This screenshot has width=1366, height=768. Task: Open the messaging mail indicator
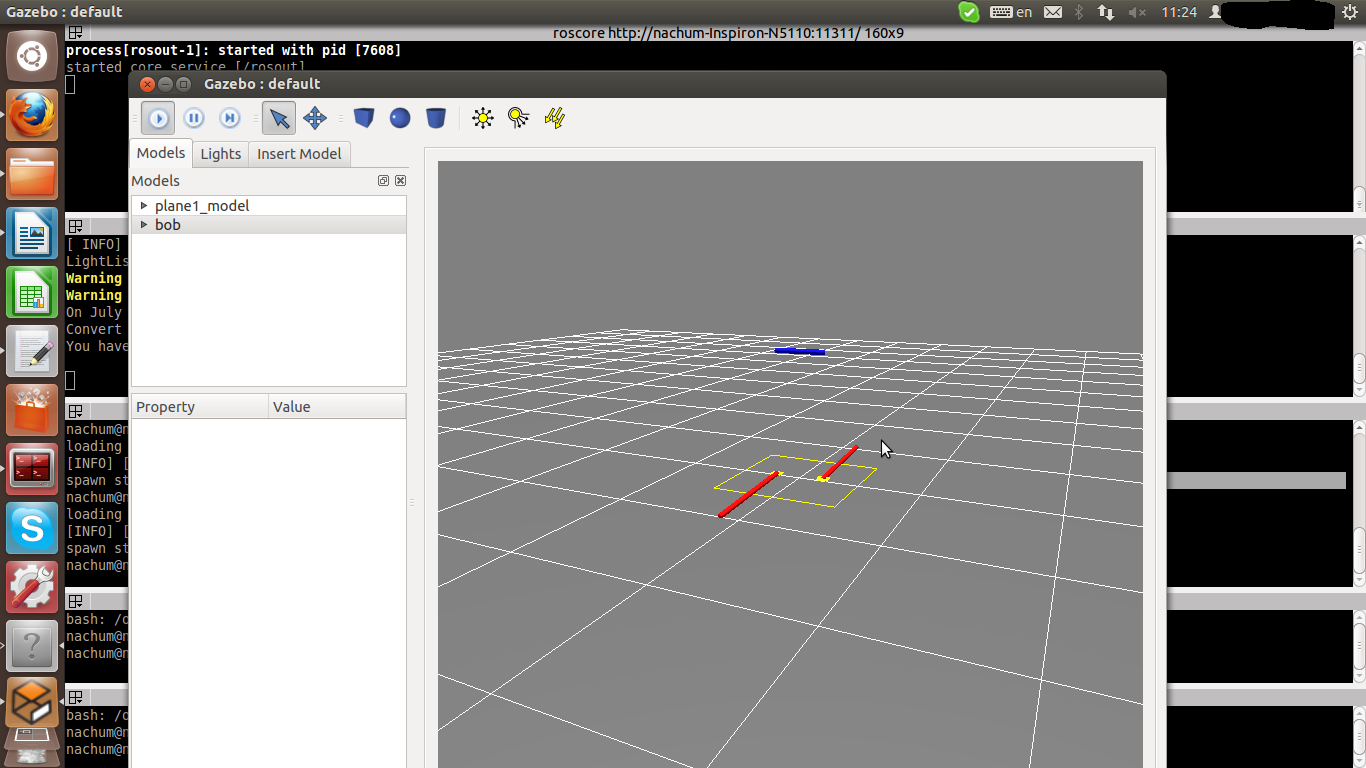(1053, 12)
